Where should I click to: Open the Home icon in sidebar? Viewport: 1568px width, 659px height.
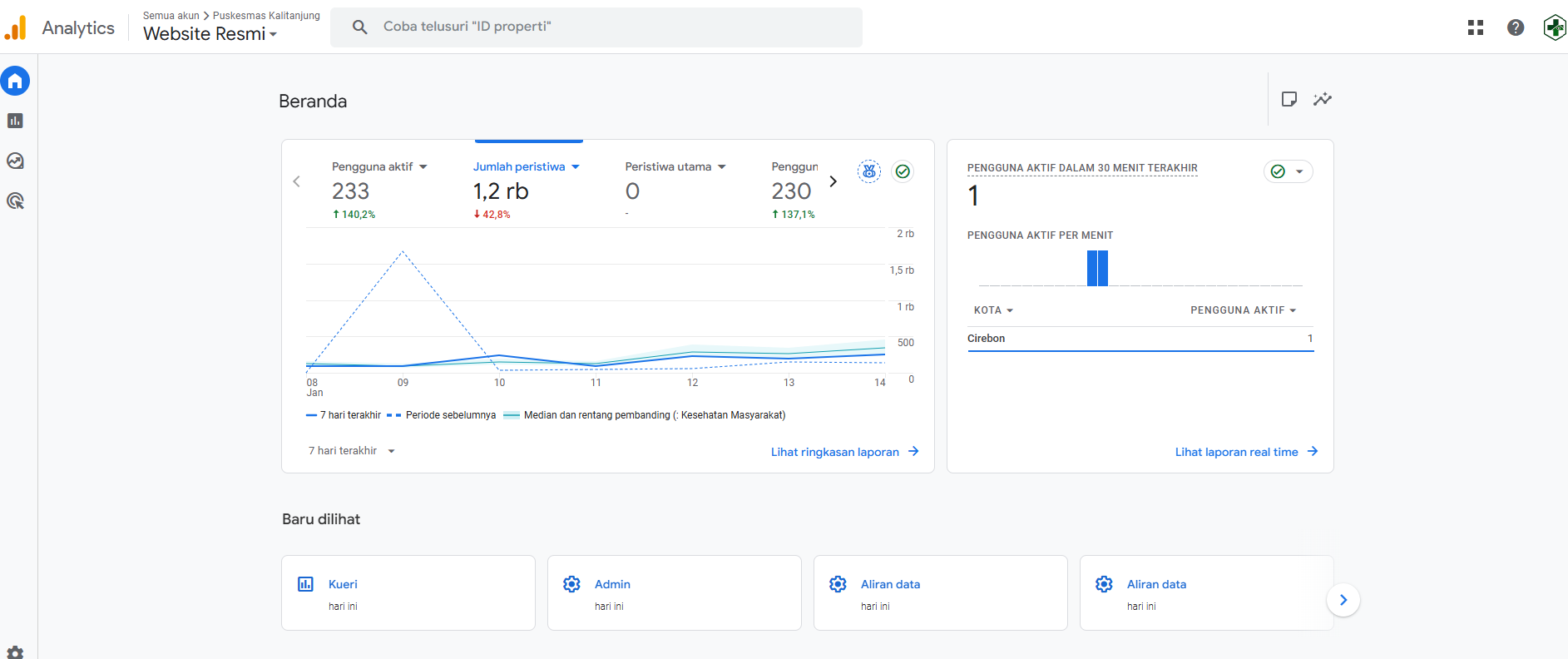pos(15,81)
